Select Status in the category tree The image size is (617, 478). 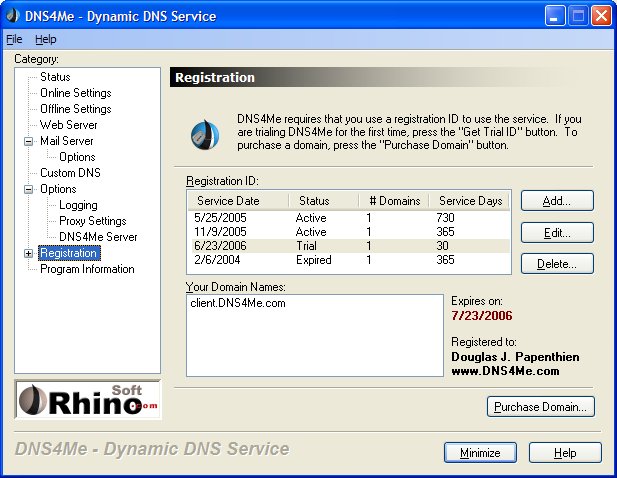55,77
